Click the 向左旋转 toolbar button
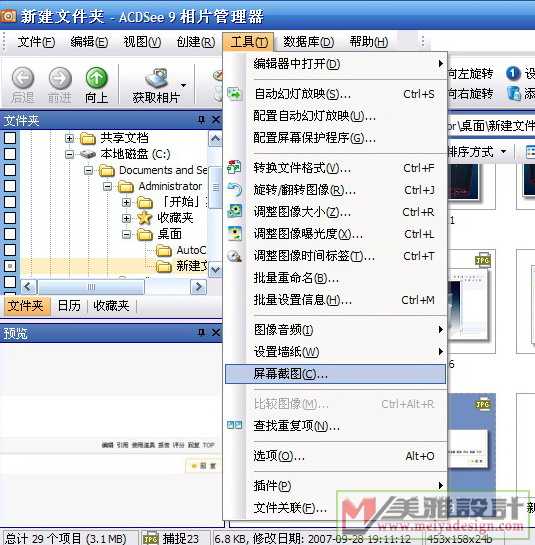535x545 pixels. pos(470,74)
